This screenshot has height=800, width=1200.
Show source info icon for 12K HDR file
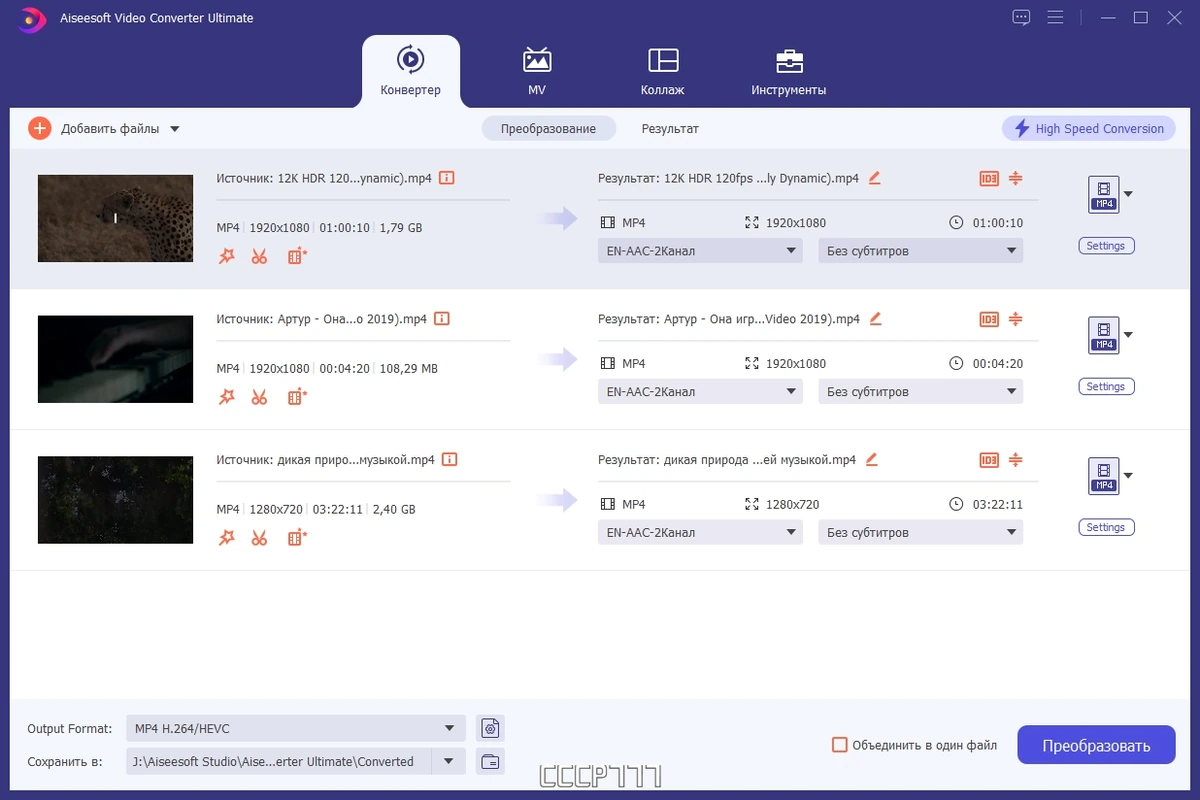[x=447, y=178]
